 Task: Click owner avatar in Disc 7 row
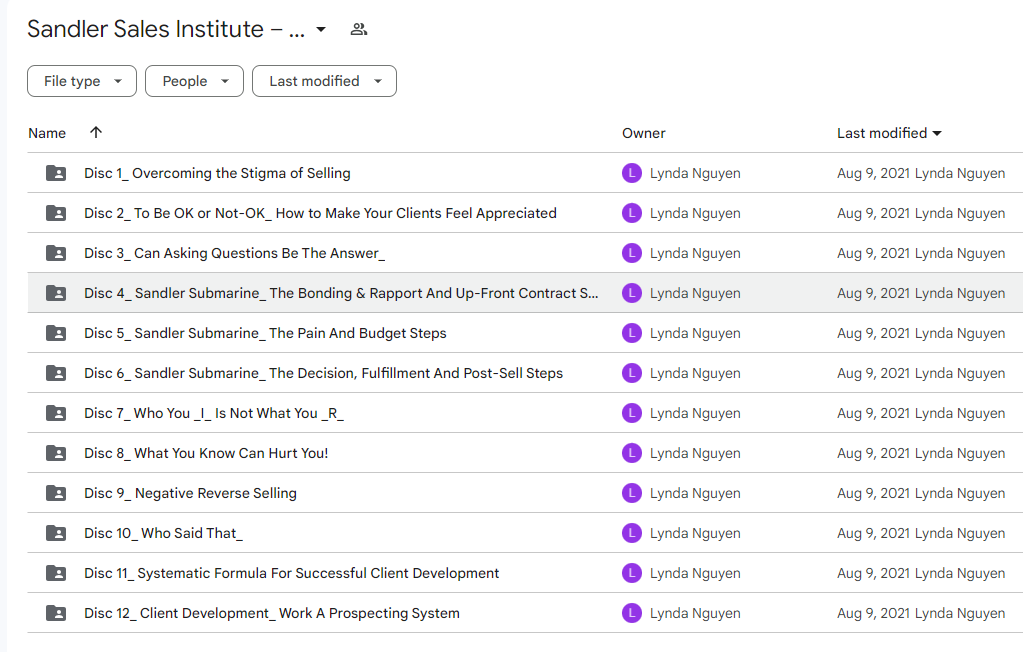pos(632,413)
